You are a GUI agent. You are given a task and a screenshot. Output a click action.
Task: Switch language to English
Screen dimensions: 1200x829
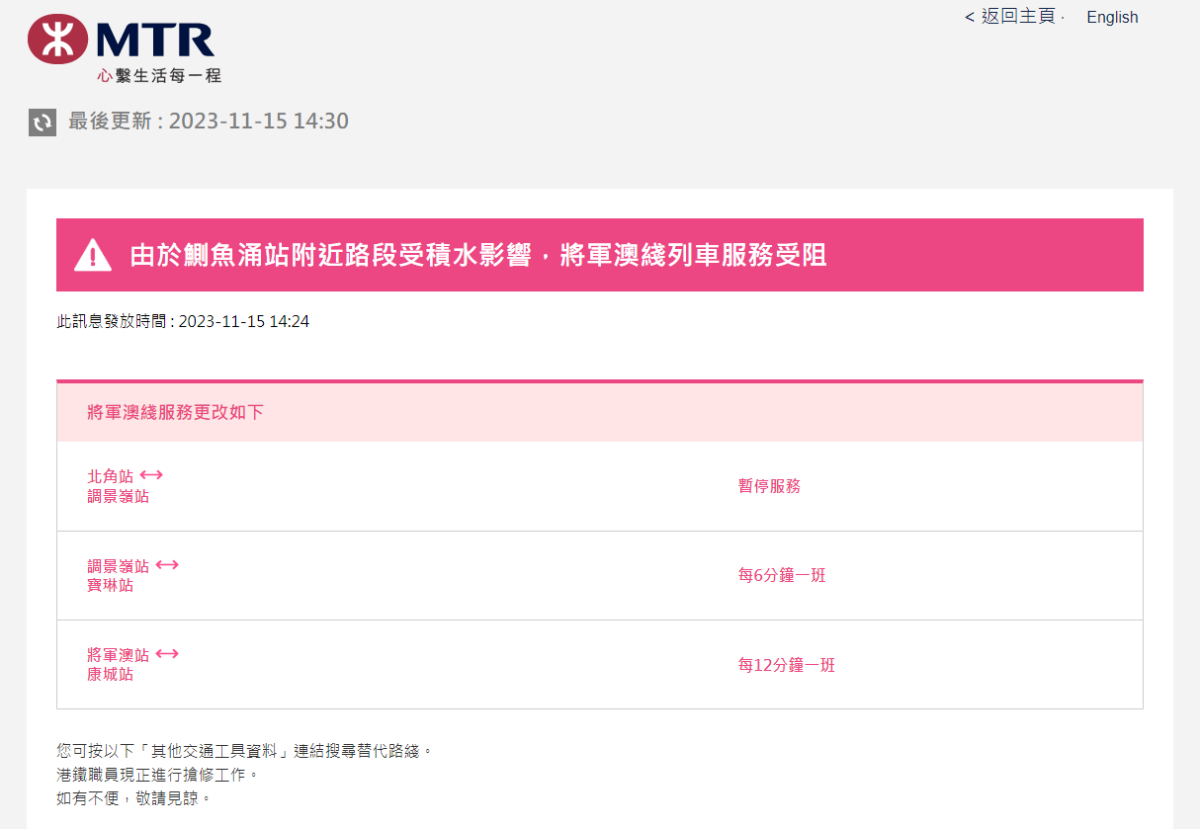click(1112, 17)
